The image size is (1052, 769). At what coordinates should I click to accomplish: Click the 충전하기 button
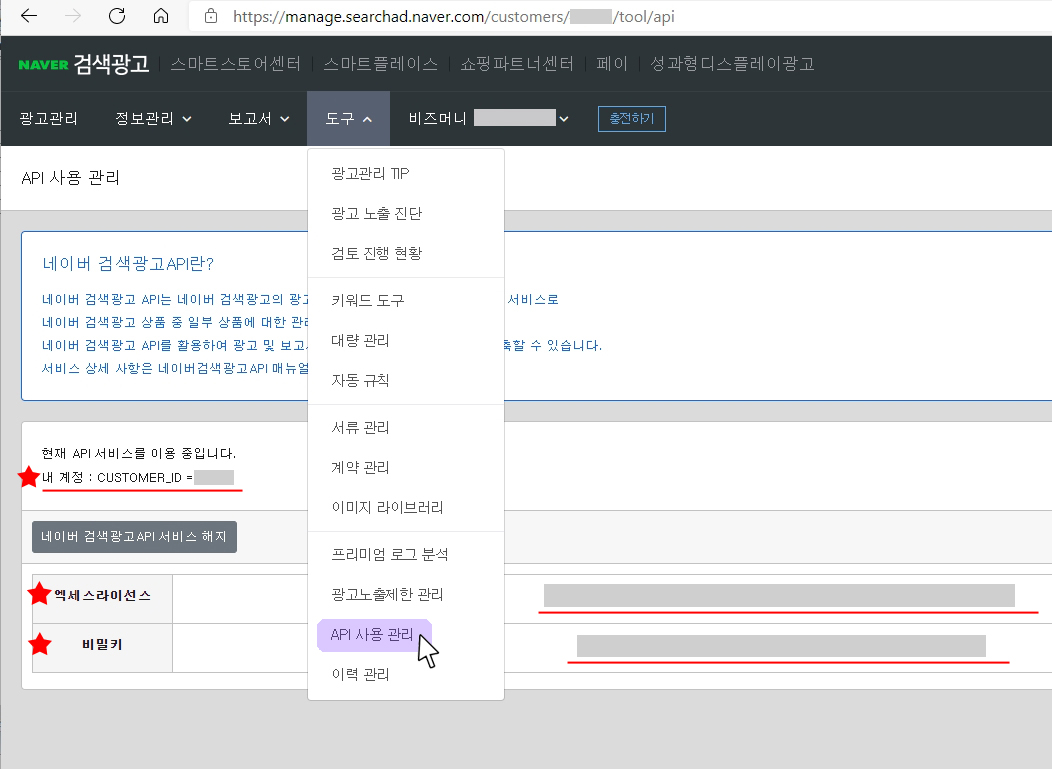pyautogui.click(x=631, y=119)
